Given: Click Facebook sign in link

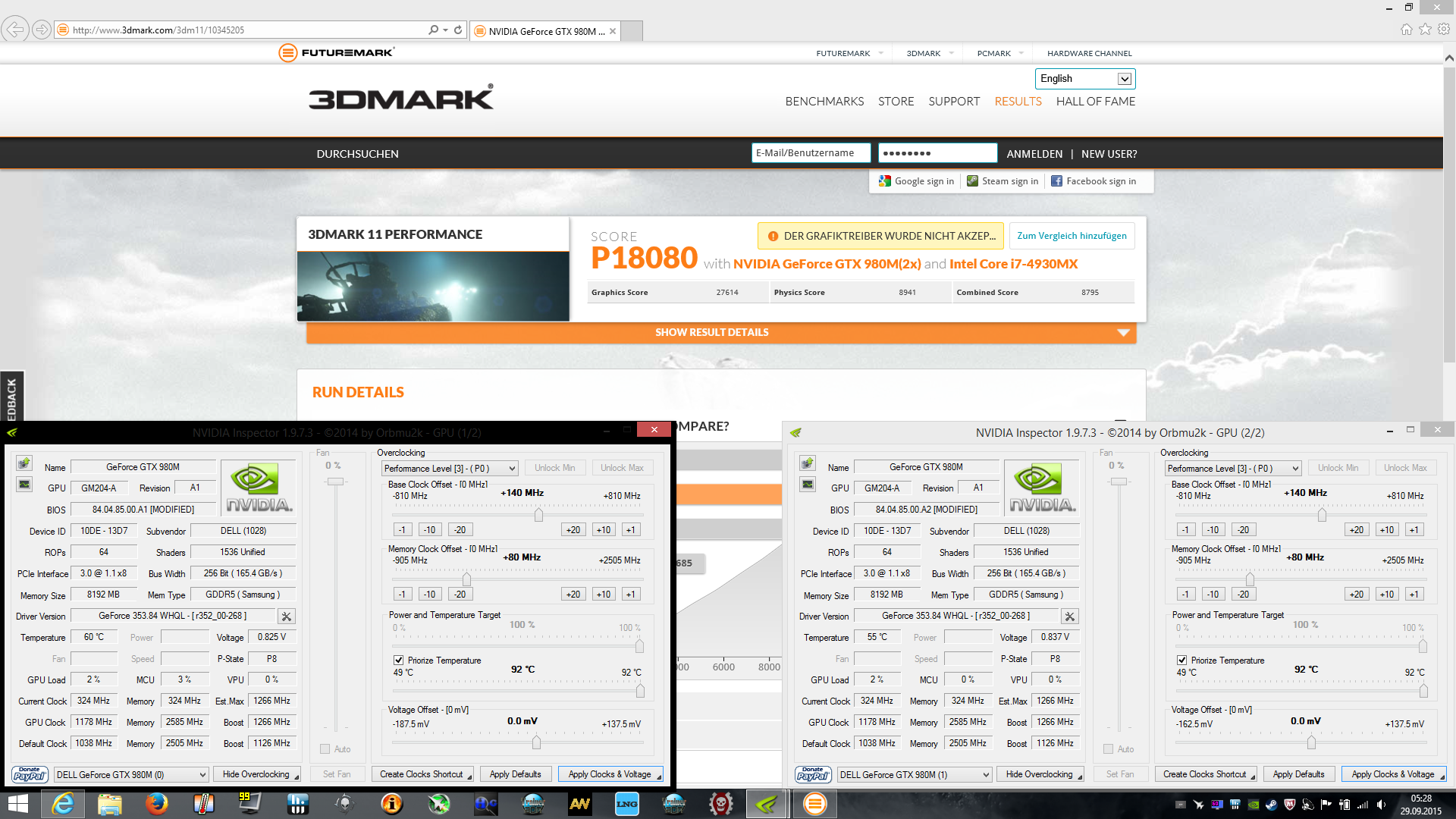Looking at the screenshot, I should (1094, 181).
